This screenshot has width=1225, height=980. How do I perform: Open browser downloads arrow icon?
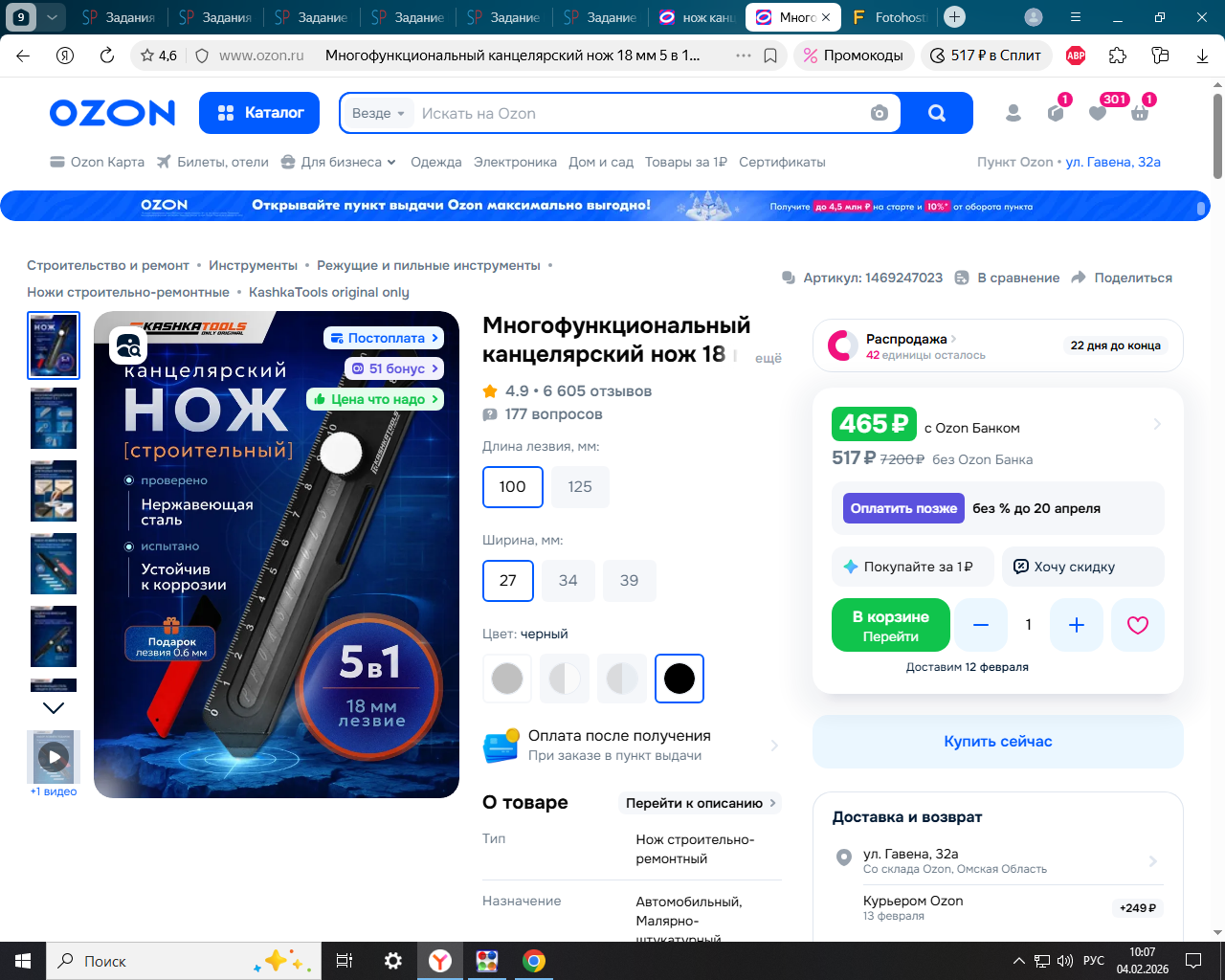coord(1202,56)
